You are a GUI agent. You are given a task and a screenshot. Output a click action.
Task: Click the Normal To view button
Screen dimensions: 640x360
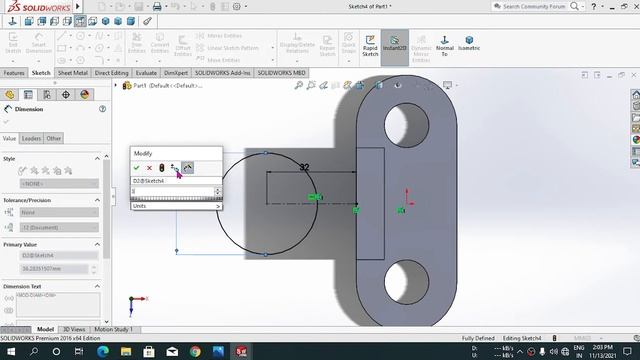444,45
